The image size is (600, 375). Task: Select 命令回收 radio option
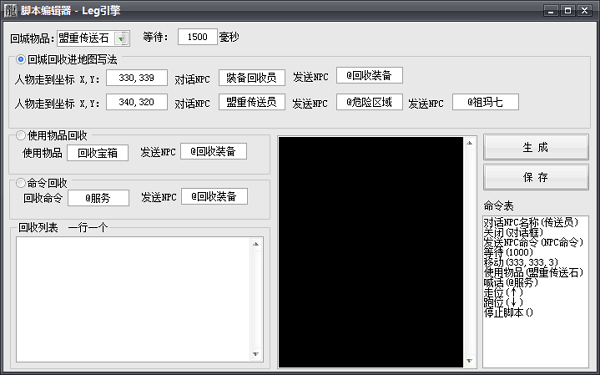pos(21,183)
